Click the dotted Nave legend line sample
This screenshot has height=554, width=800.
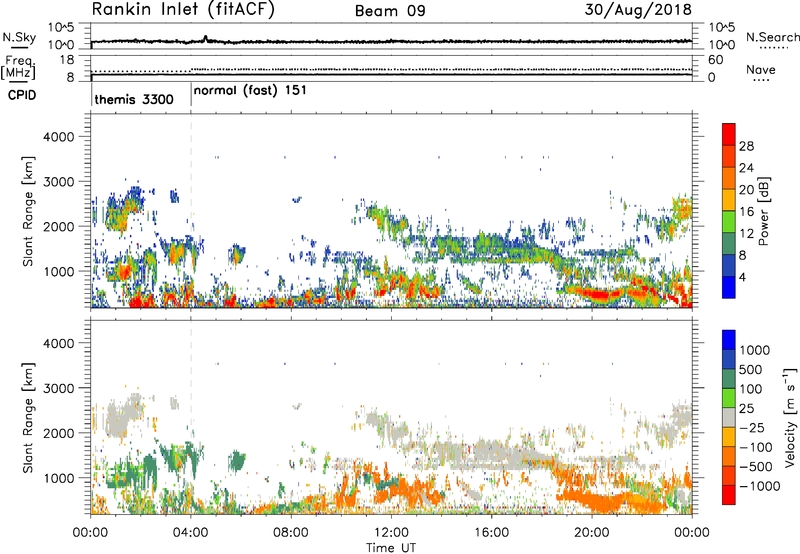pos(762,81)
